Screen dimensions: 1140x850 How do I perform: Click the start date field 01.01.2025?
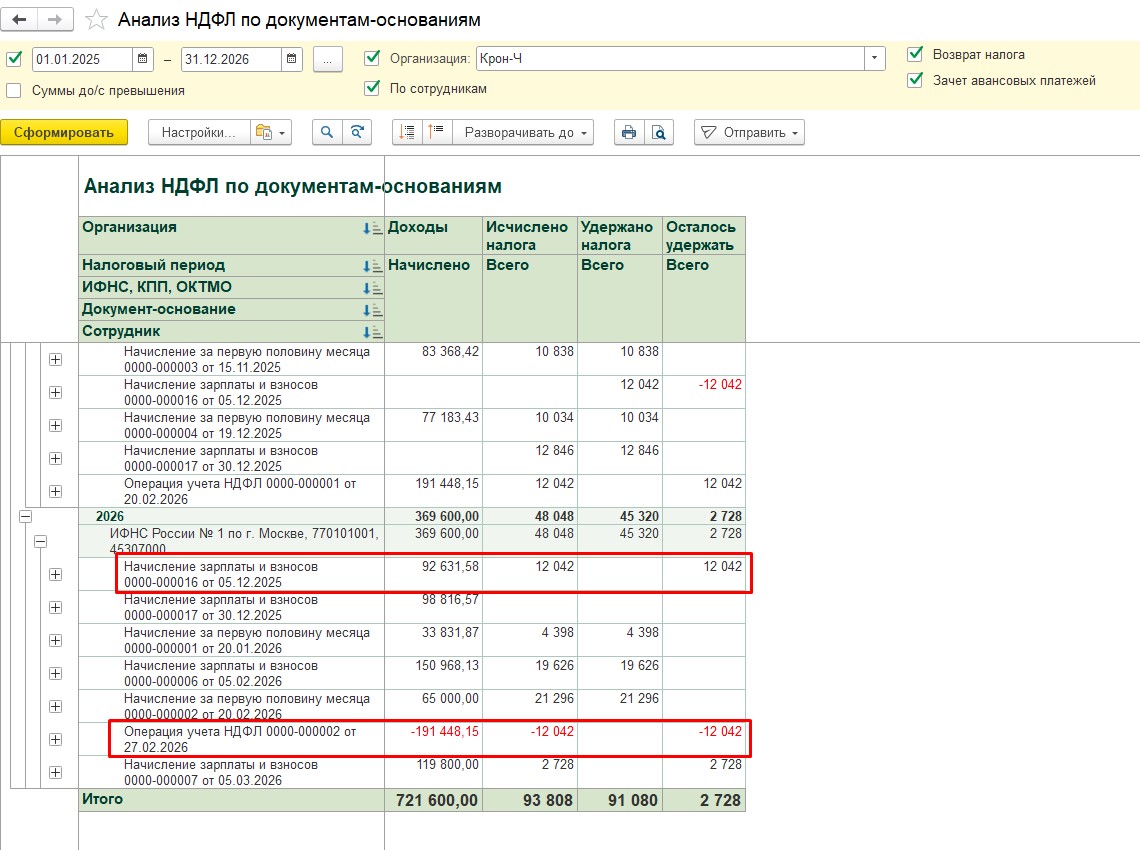point(82,59)
